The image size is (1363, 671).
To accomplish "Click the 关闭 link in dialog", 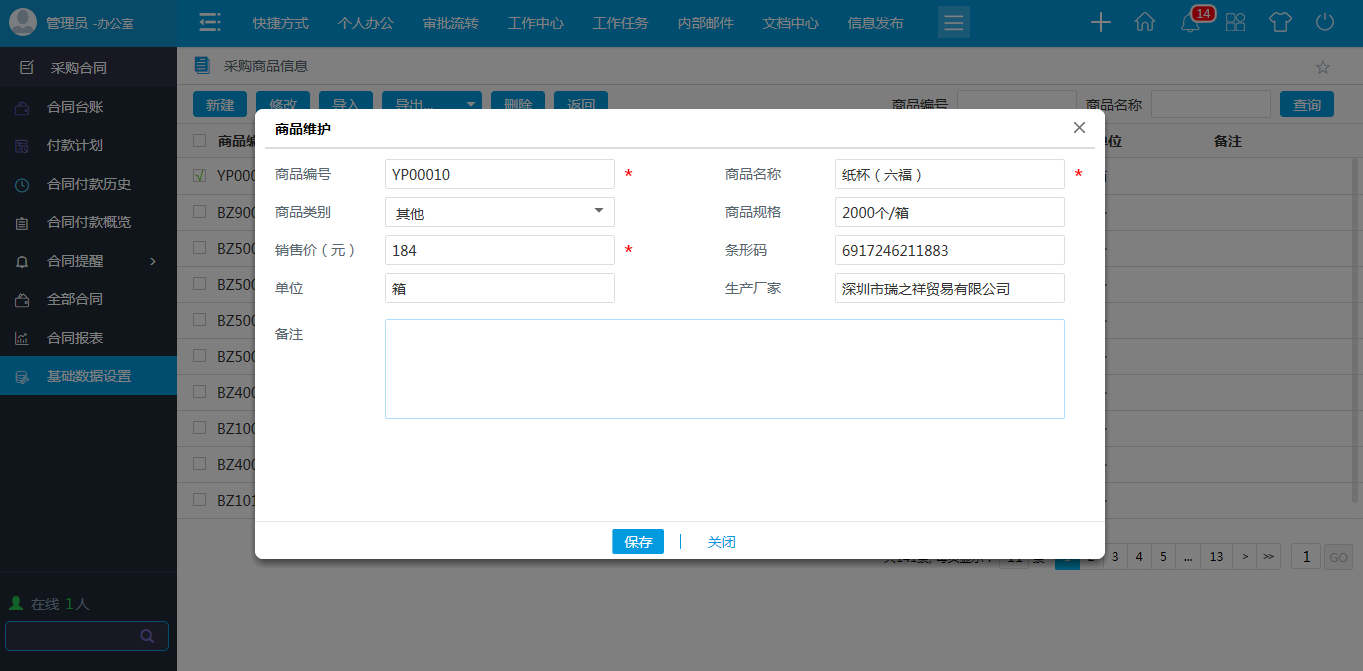I will tap(721, 542).
